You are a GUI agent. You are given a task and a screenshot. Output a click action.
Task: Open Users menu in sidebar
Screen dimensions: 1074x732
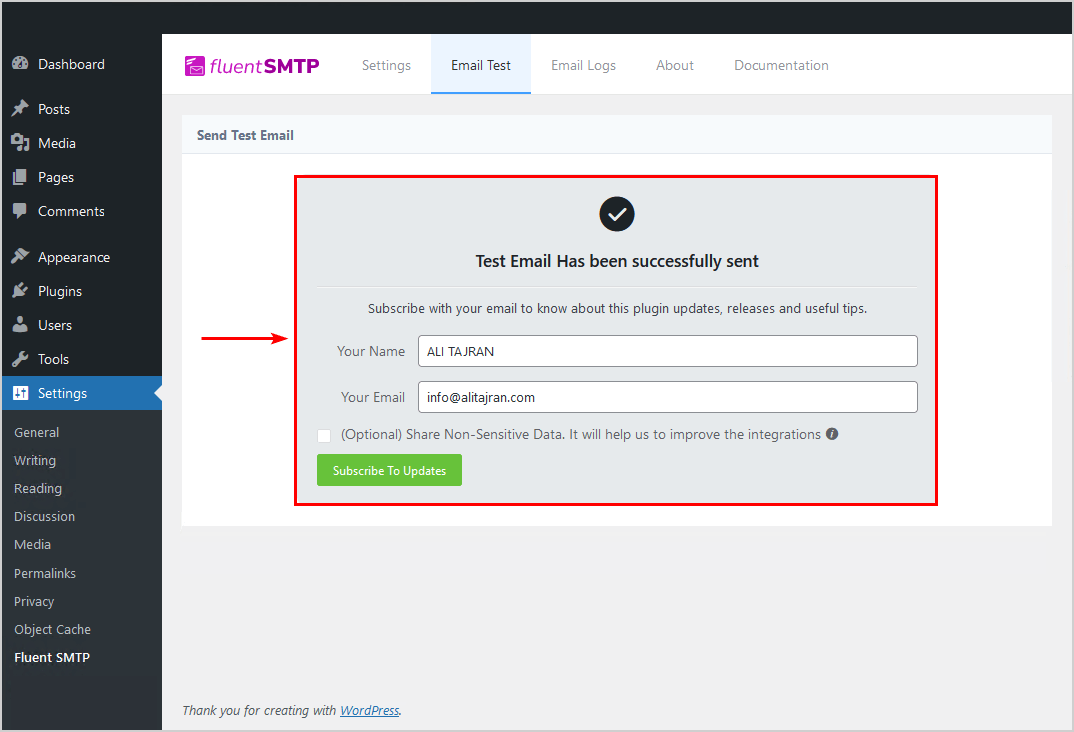coord(55,325)
